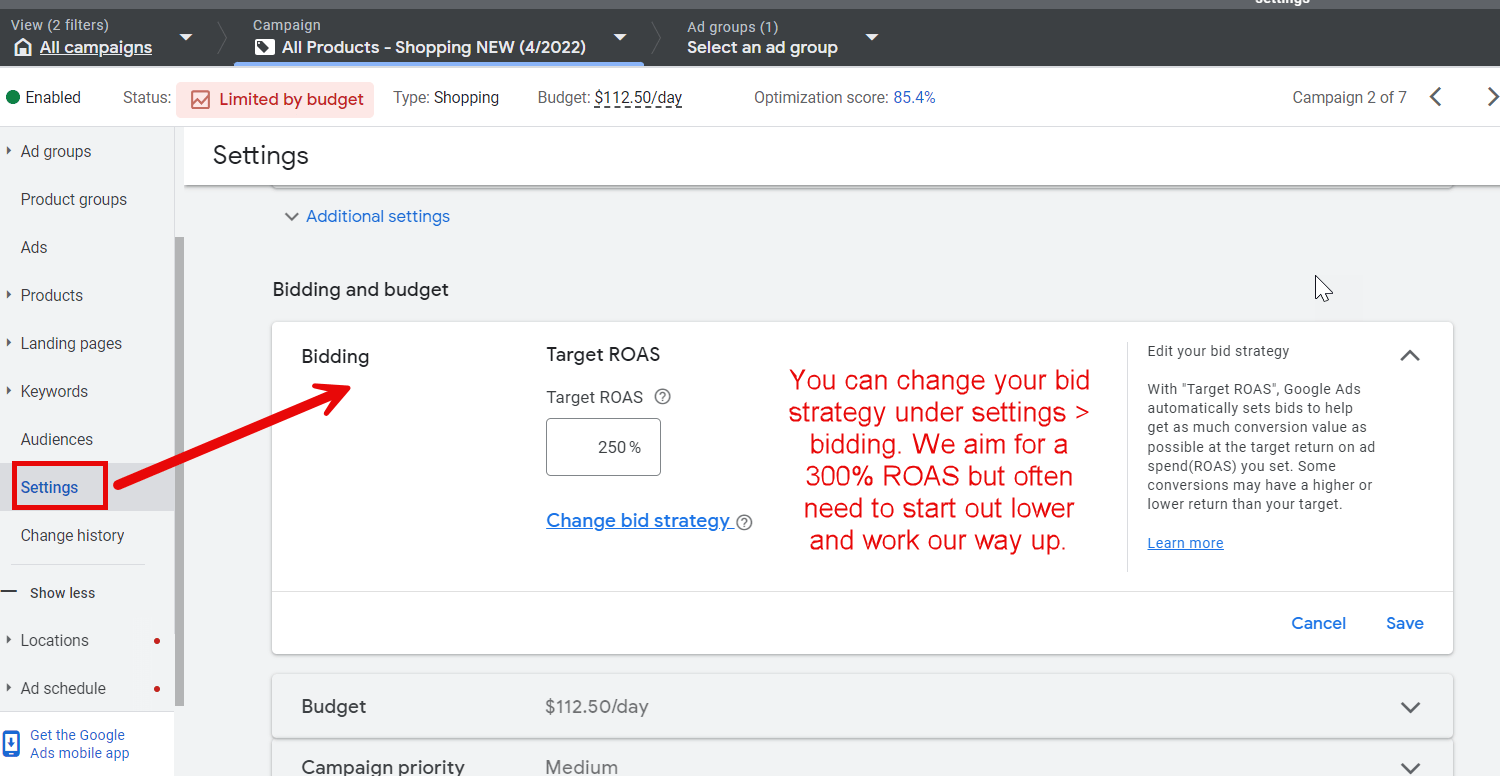
Task: Click the Target ROAS help question icon
Action: pos(662,397)
